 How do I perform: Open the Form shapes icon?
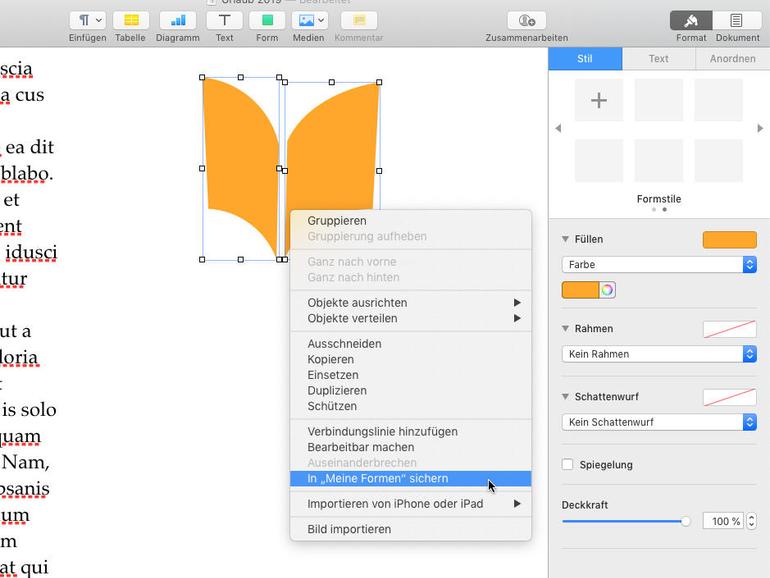coord(267,21)
